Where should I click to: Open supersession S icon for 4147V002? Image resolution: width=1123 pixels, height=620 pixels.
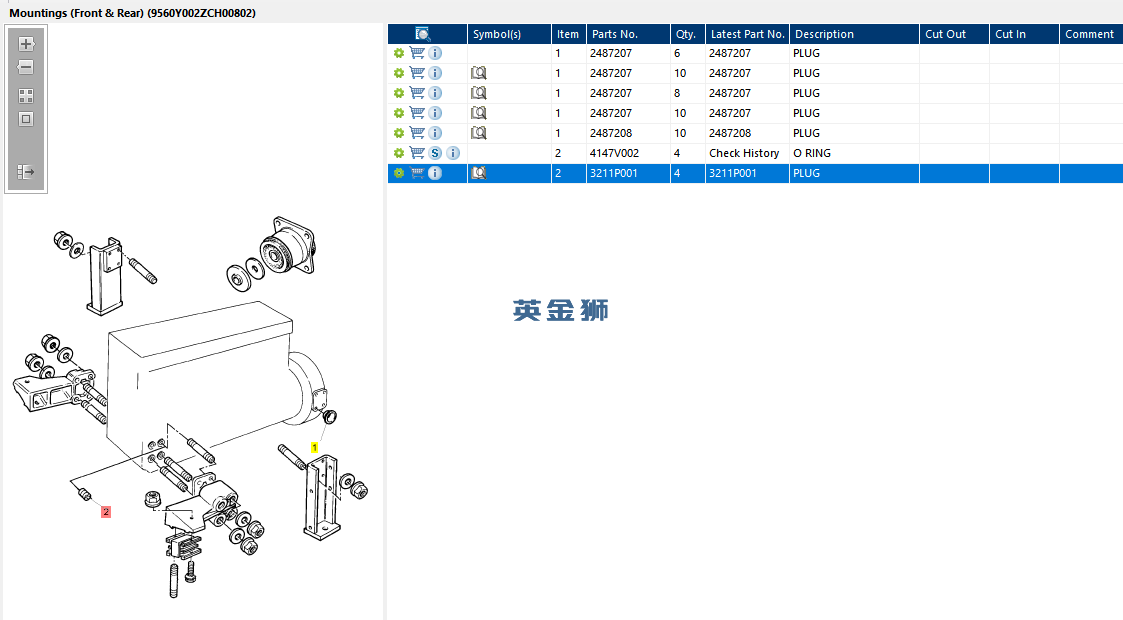click(x=435, y=153)
